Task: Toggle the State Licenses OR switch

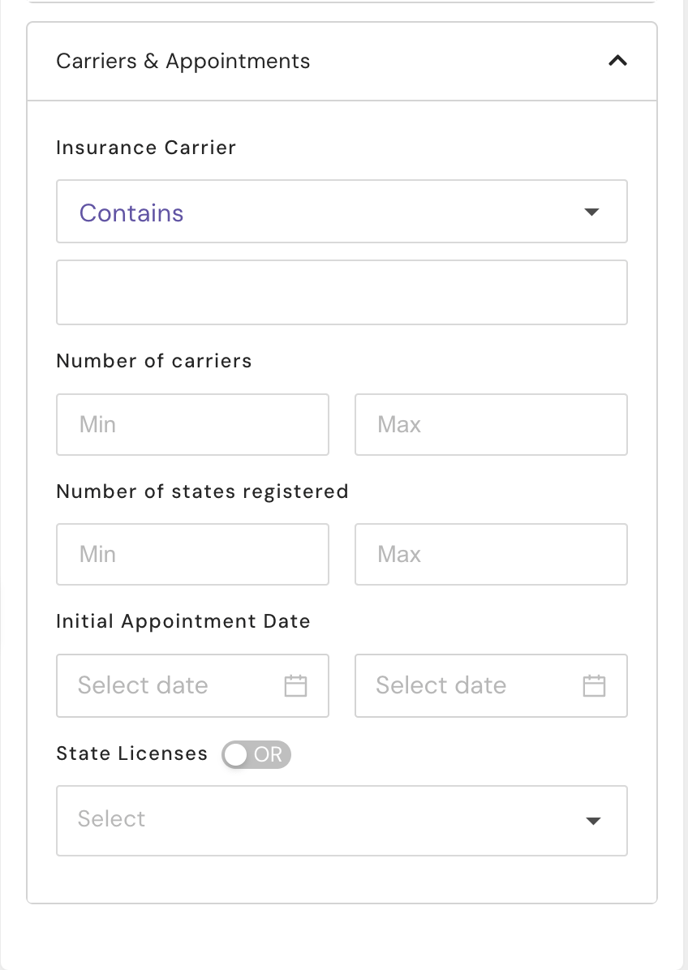Action: click(256, 755)
